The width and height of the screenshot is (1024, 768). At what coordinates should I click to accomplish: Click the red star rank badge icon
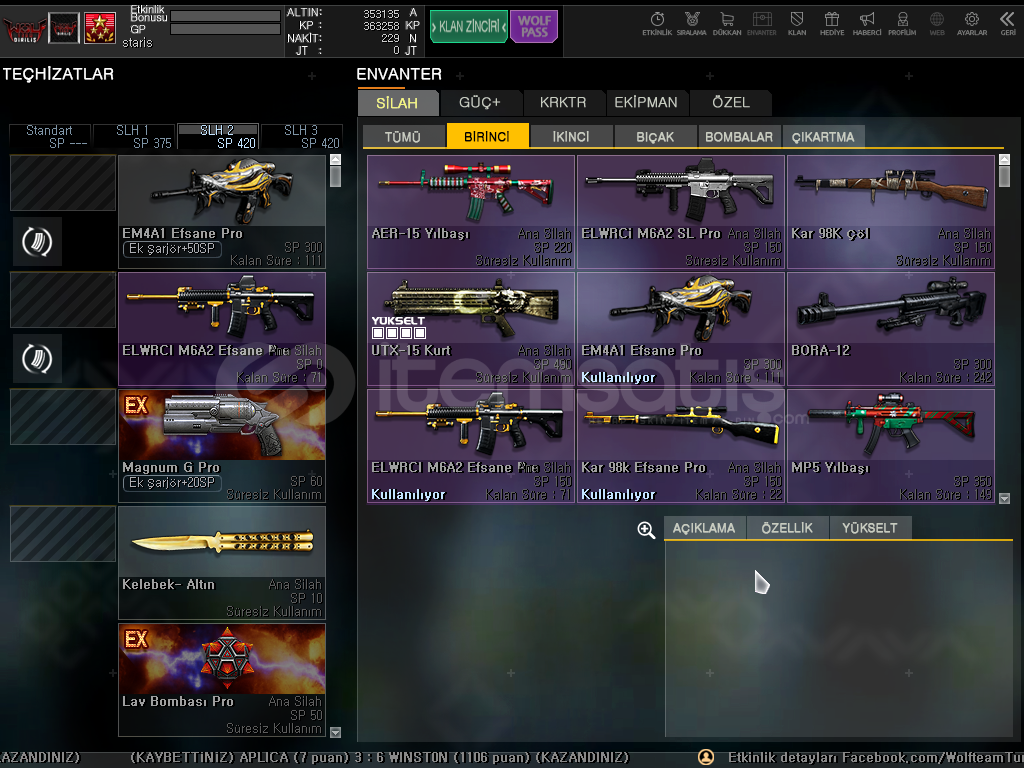(100, 28)
